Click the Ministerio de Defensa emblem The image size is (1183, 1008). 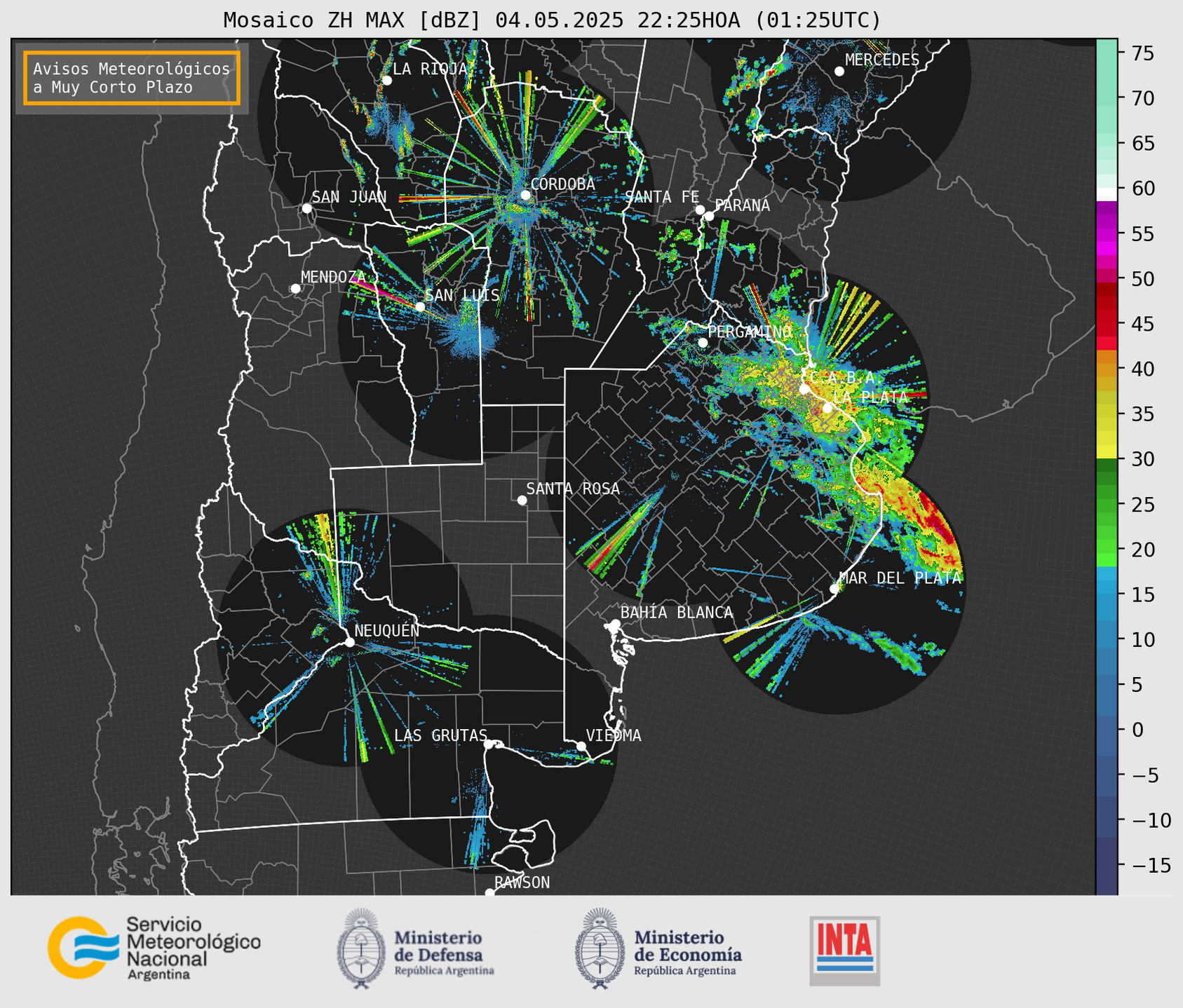click(x=361, y=948)
